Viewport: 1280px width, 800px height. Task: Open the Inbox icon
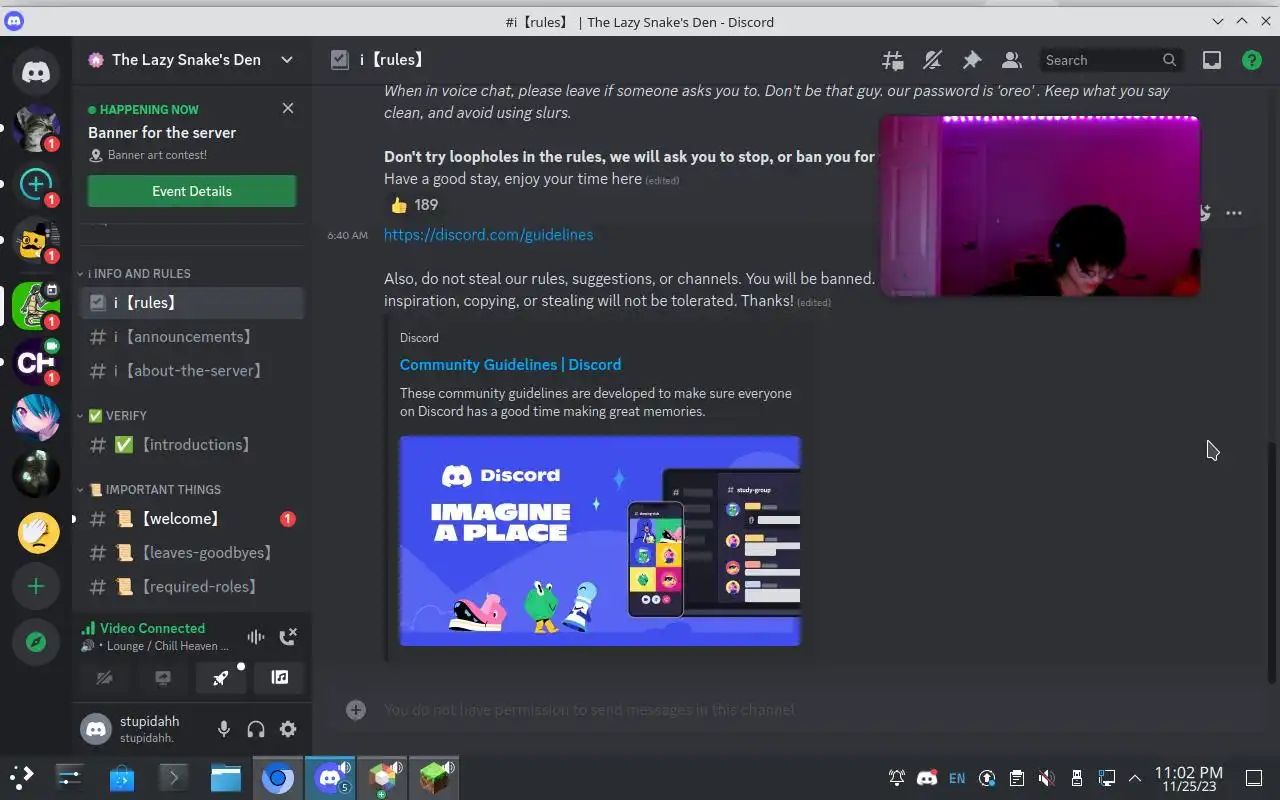[1212, 60]
